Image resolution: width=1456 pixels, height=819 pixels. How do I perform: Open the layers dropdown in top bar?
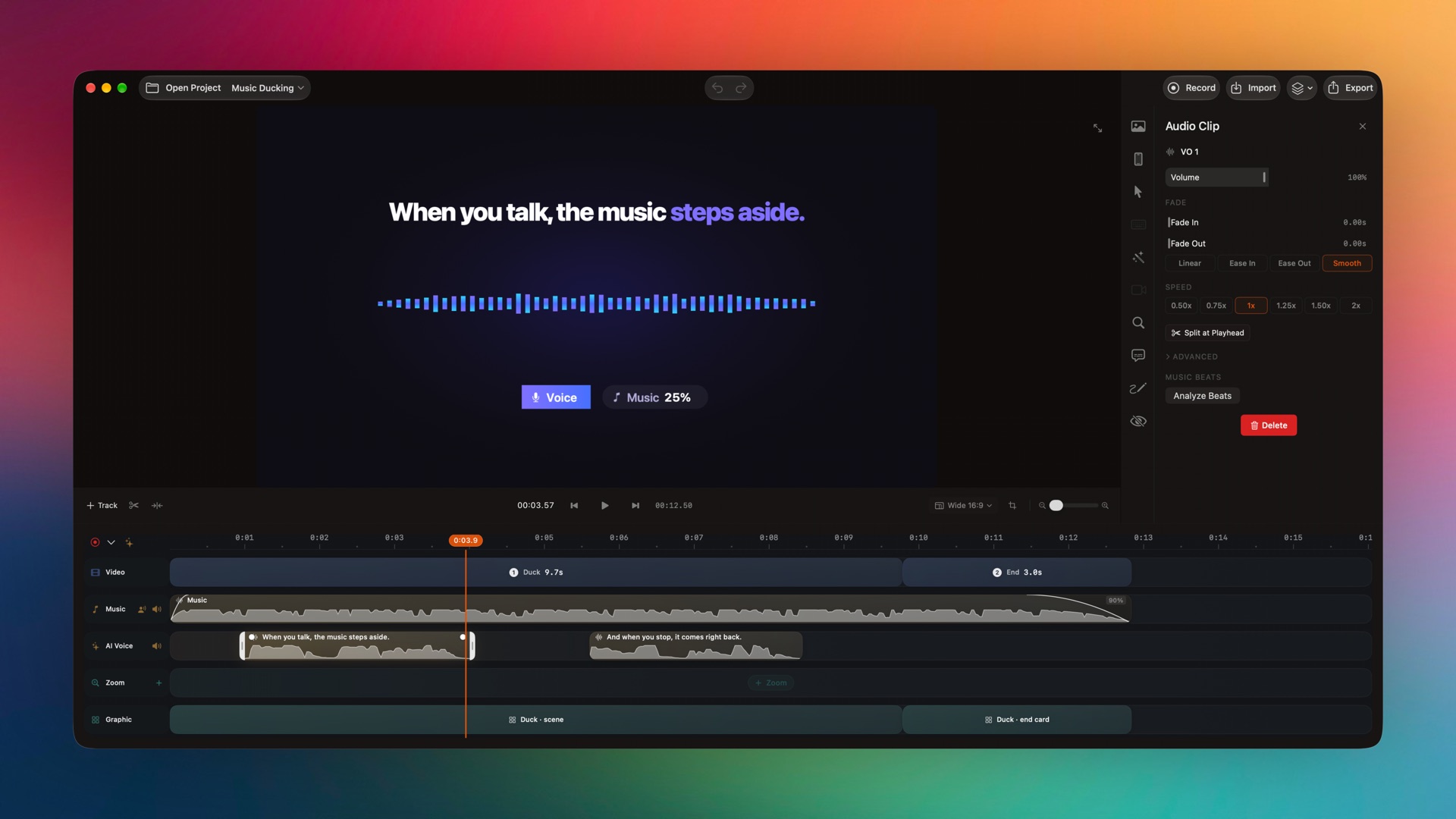click(x=1301, y=88)
